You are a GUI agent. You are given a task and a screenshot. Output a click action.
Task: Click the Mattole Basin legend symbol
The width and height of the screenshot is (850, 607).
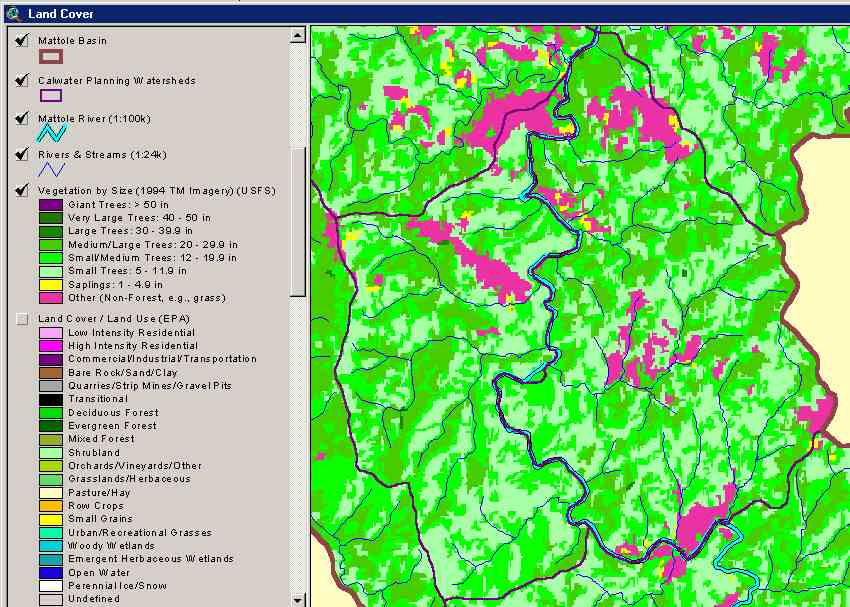[50, 57]
